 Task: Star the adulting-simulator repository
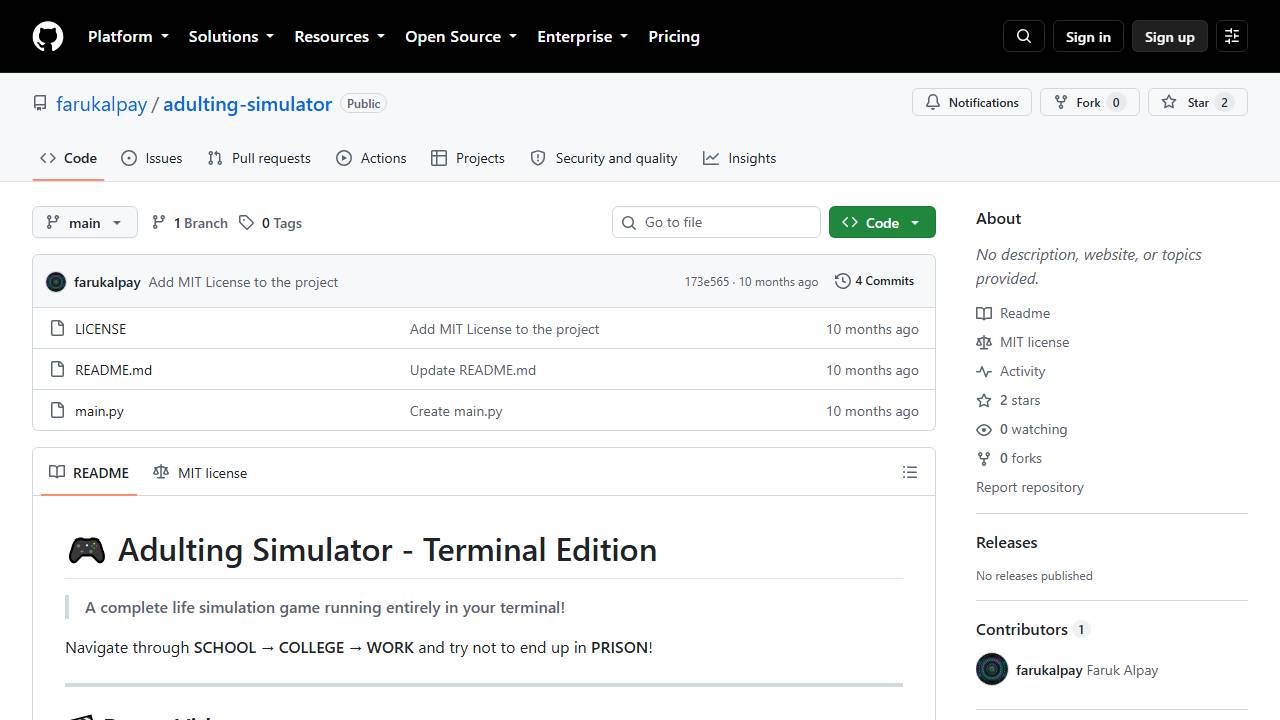click(x=1198, y=102)
